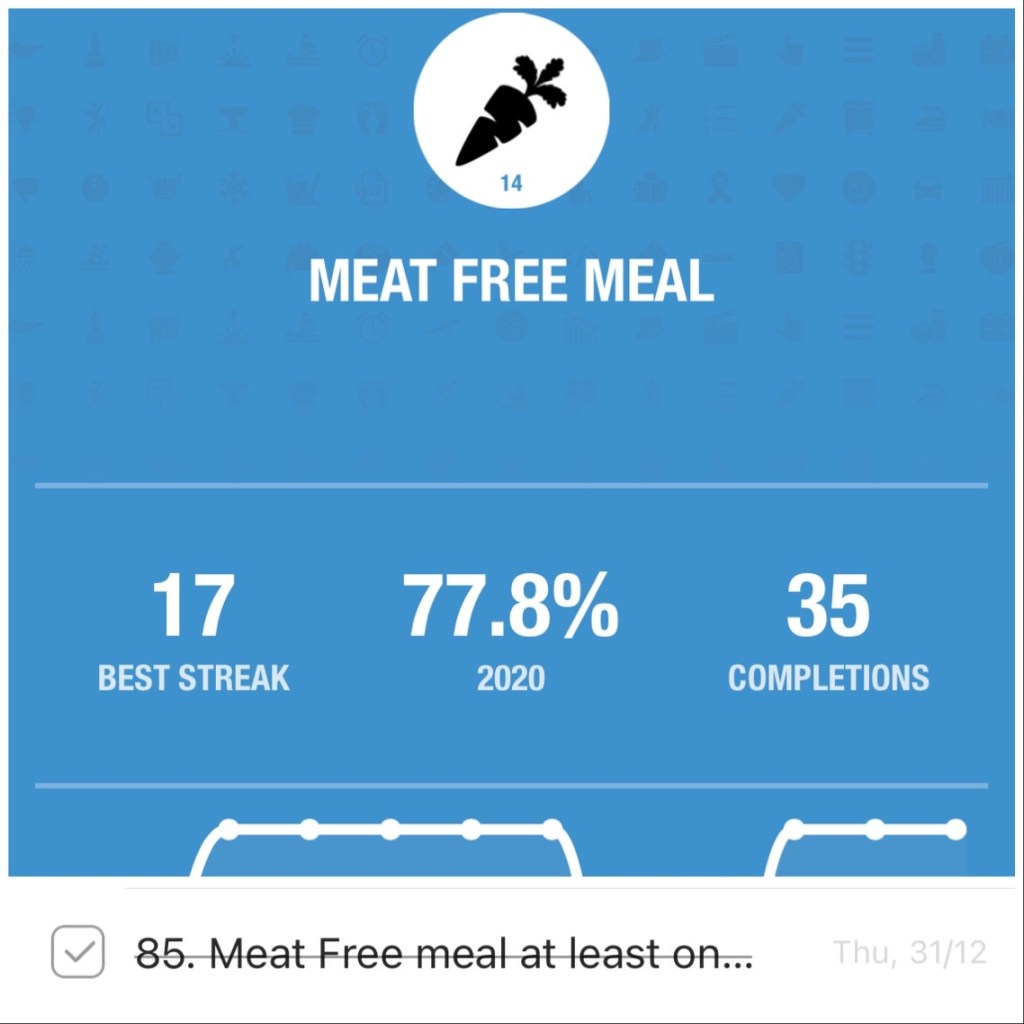Select the last dot of the left chart segment
Image resolution: width=1024 pixels, height=1024 pixels.
coord(552,829)
